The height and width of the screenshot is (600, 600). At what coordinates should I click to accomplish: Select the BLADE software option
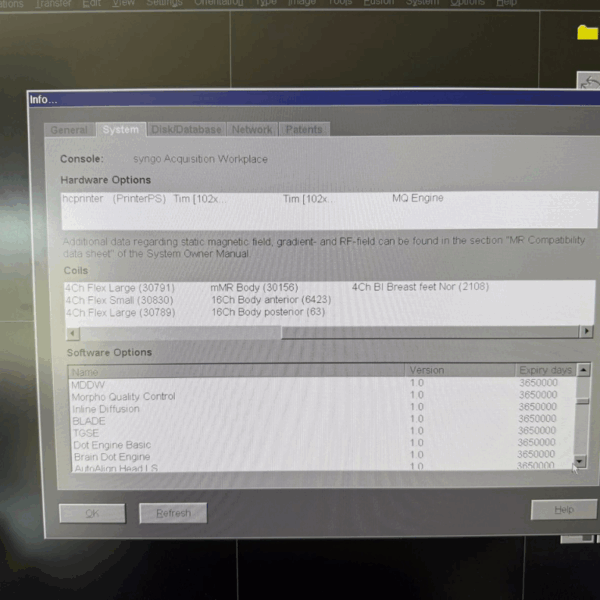coord(322,420)
